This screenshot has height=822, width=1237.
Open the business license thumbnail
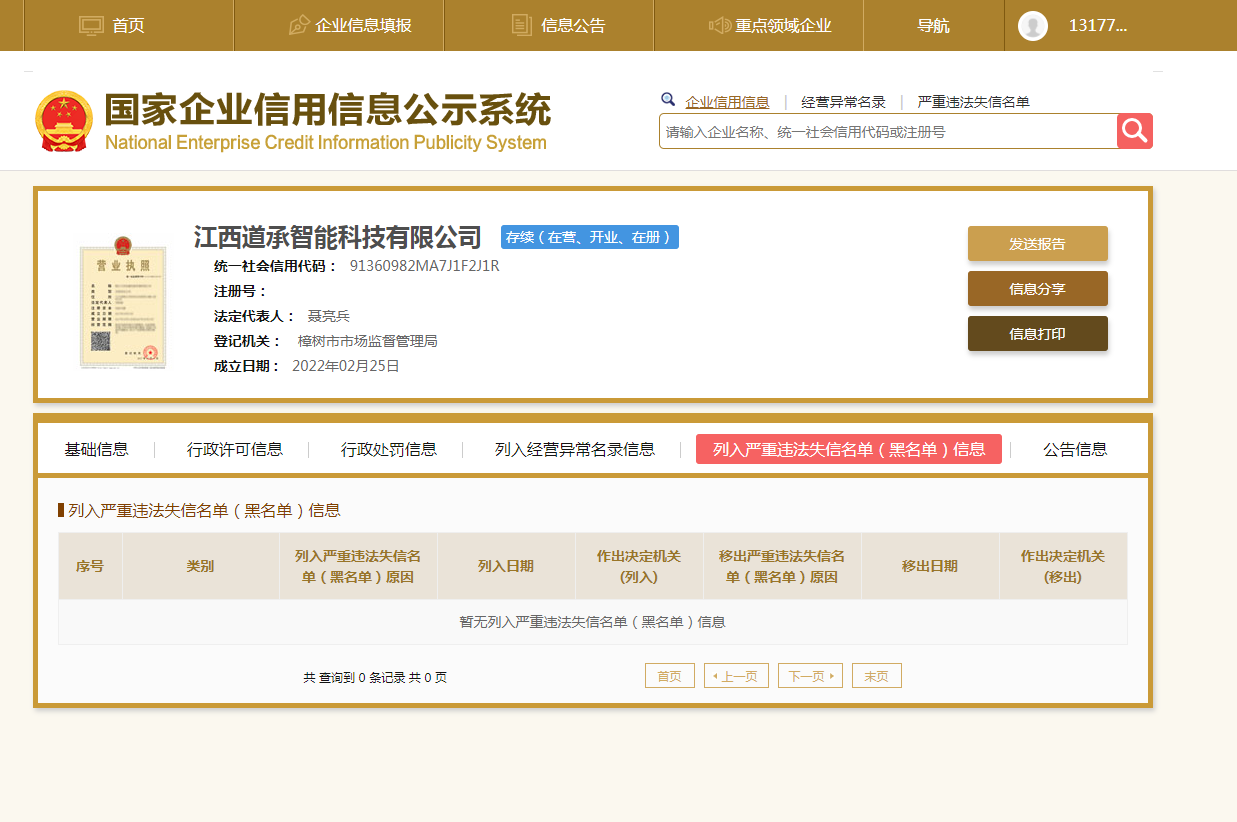pyautogui.click(x=122, y=302)
